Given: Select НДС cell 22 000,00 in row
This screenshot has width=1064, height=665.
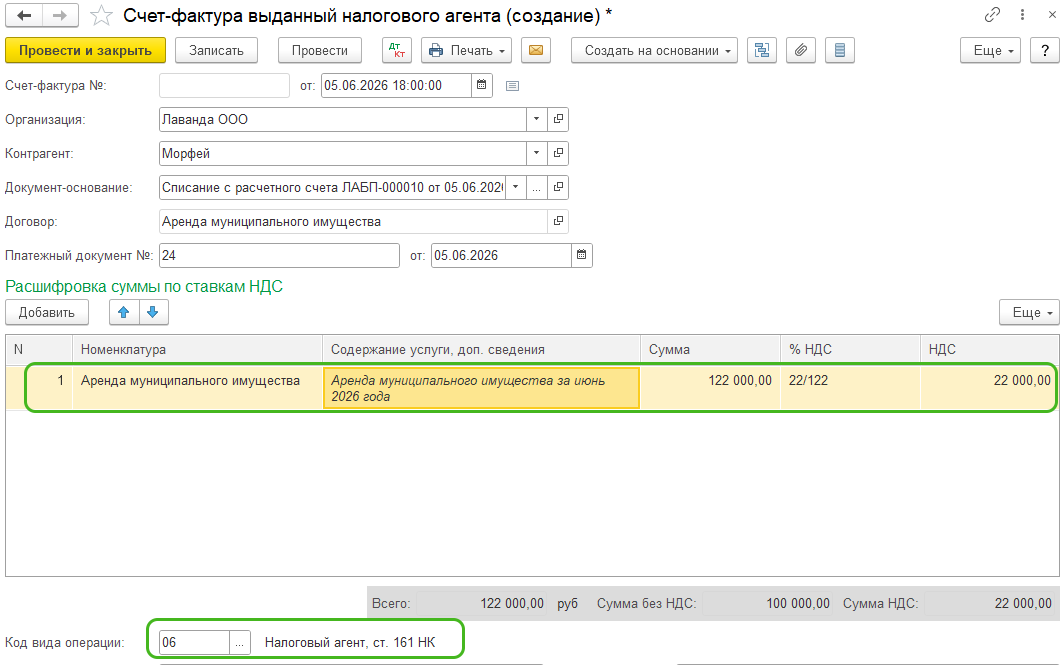Looking at the screenshot, I should pyautogui.click(x=990, y=387).
